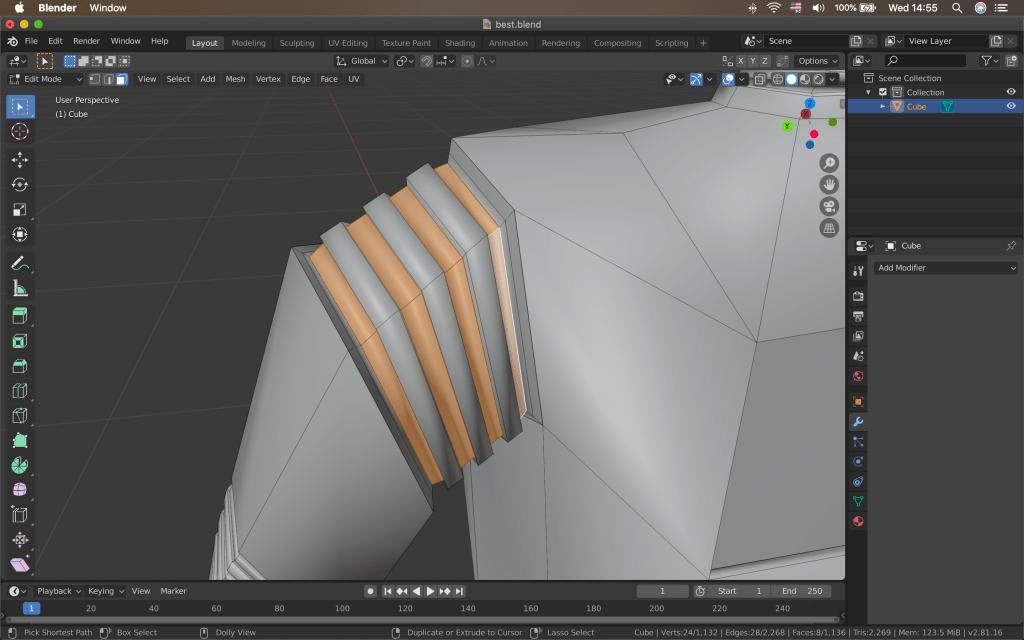Open the Edit Mode selector dropdown
Screen dimensions: 1024x640
46,79
